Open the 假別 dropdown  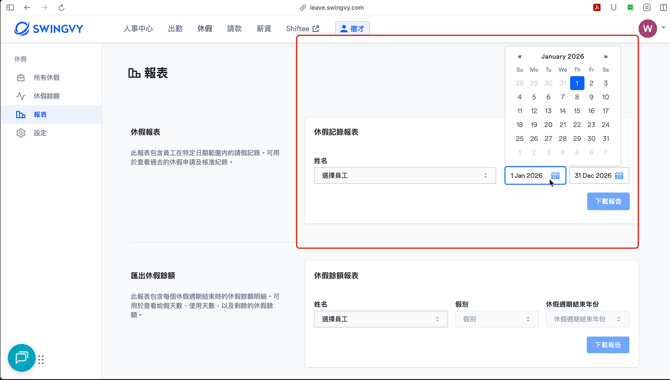pyautogui.click(x=497, y=319)
